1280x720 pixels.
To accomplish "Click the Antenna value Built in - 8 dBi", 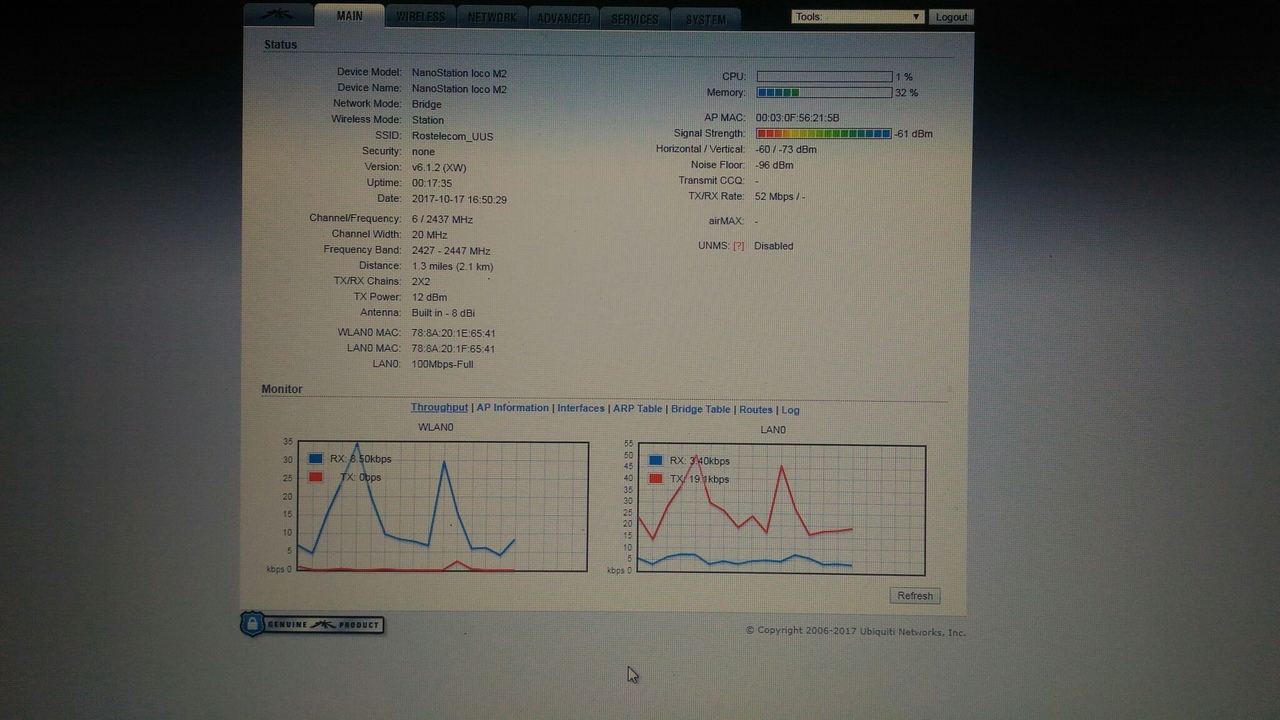I will [x=443, y=313].
